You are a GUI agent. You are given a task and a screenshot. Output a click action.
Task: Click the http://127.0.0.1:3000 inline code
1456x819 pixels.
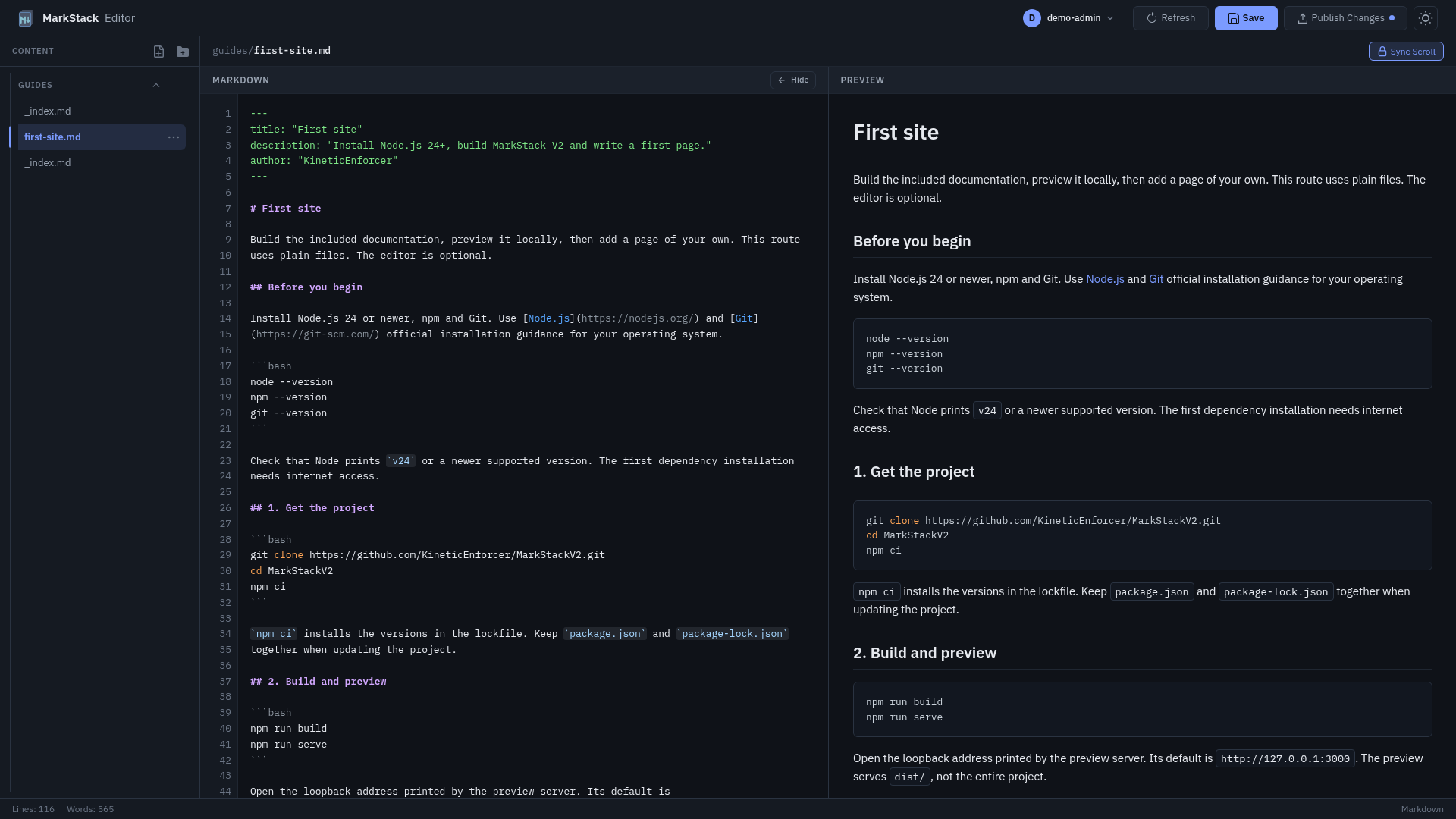[1285, 758]
